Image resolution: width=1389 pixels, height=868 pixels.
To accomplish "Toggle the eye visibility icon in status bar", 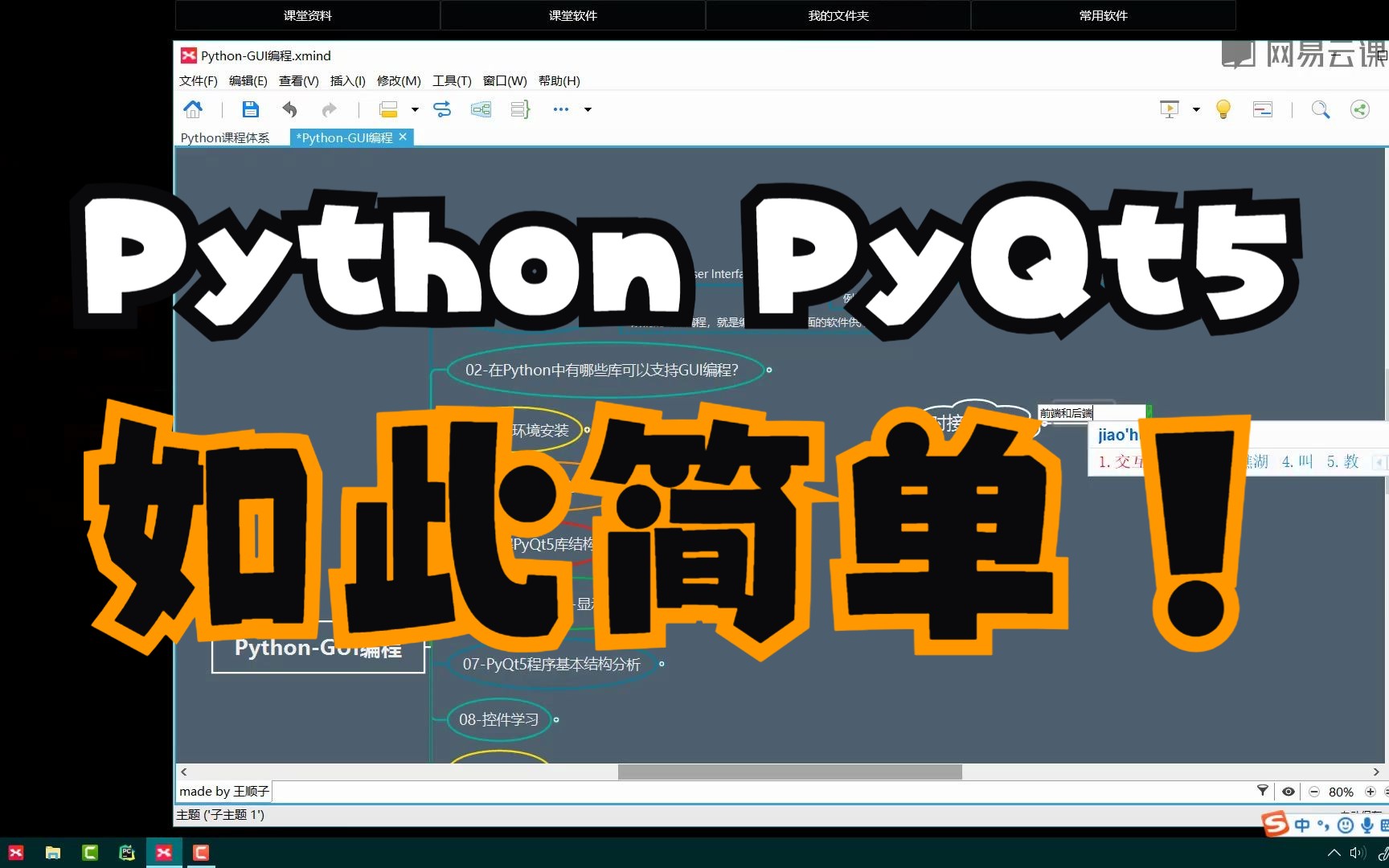I will [x=1289, y=792].
